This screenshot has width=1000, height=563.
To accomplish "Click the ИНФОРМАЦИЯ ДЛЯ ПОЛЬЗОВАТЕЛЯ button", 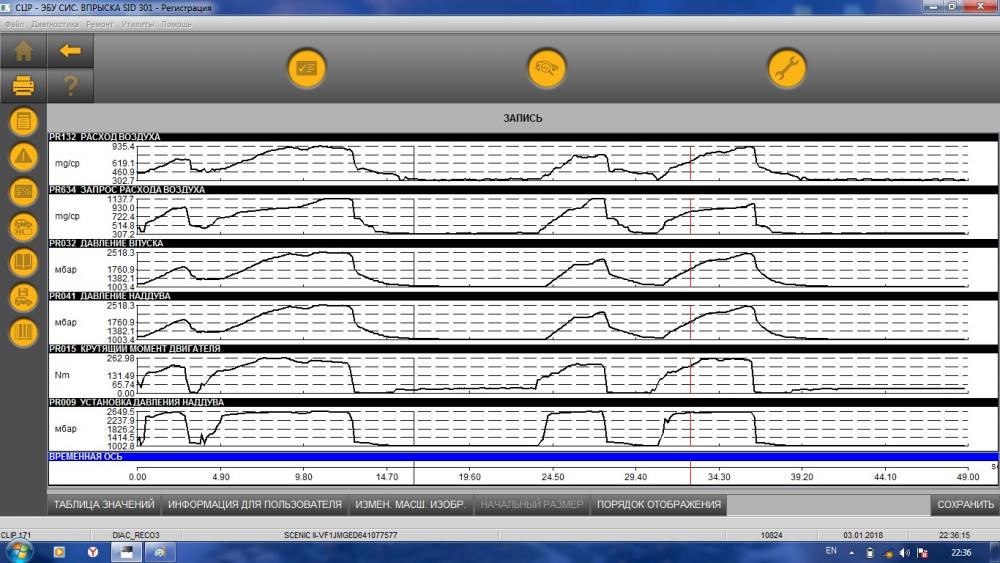I will click(254, 504).
